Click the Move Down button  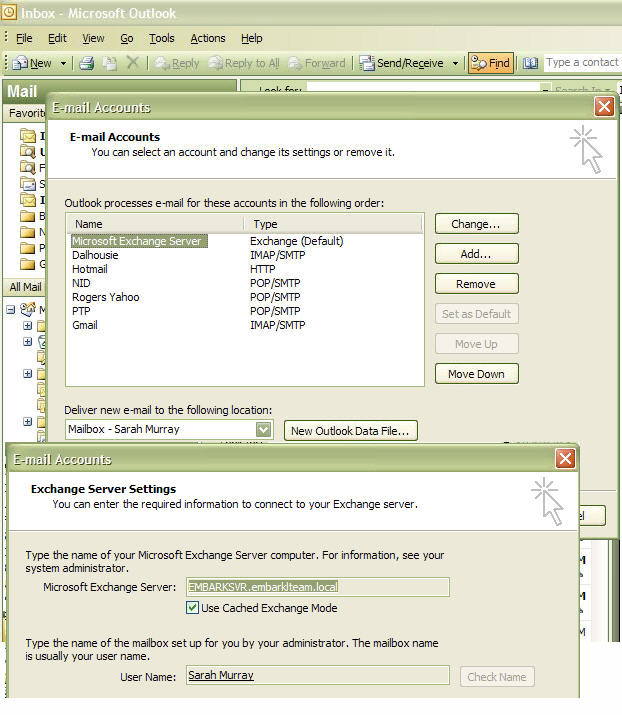coord(477,374)
